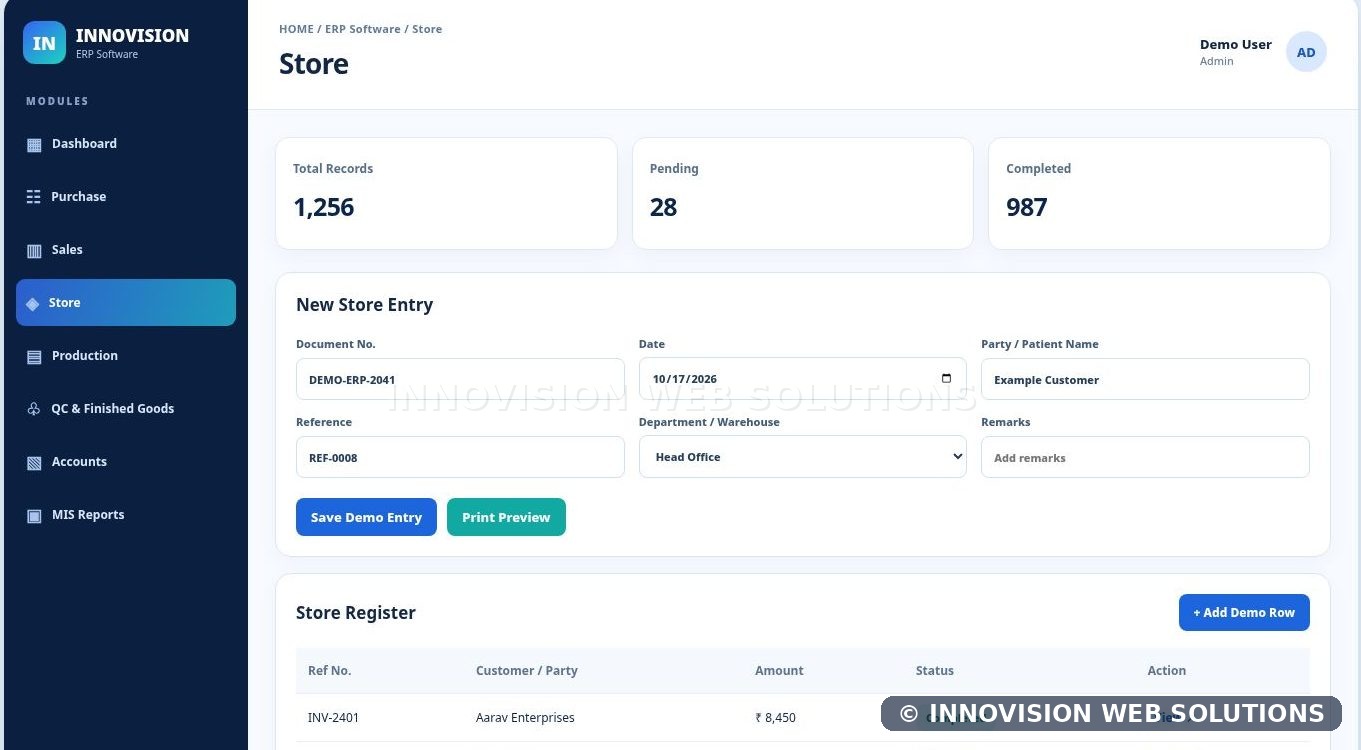Click the Remarks input field
This screenshot has height=750, width=1361.
click(x=1145, y=457)
